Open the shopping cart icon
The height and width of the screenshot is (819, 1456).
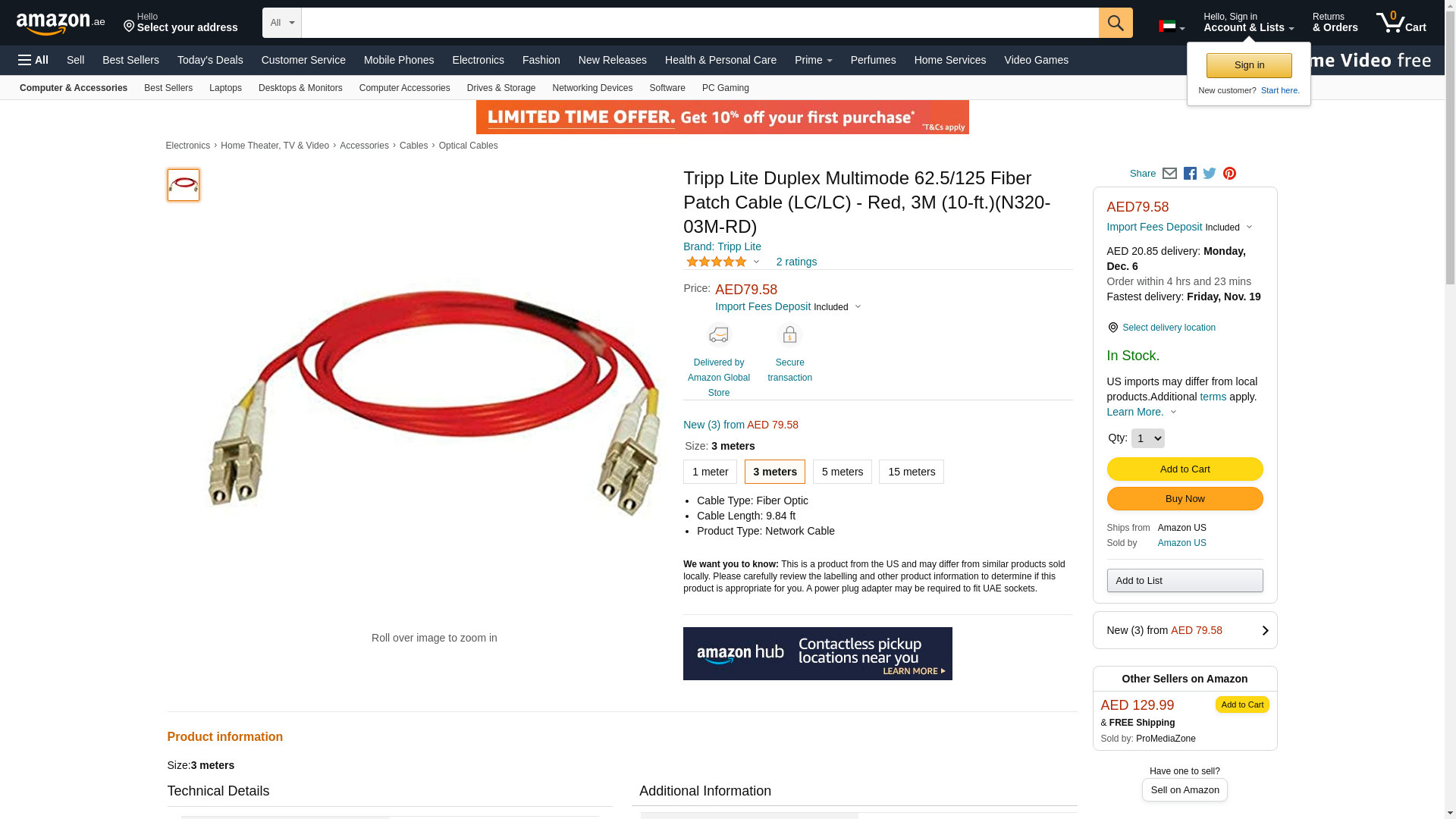click(x=1401, y=23)
